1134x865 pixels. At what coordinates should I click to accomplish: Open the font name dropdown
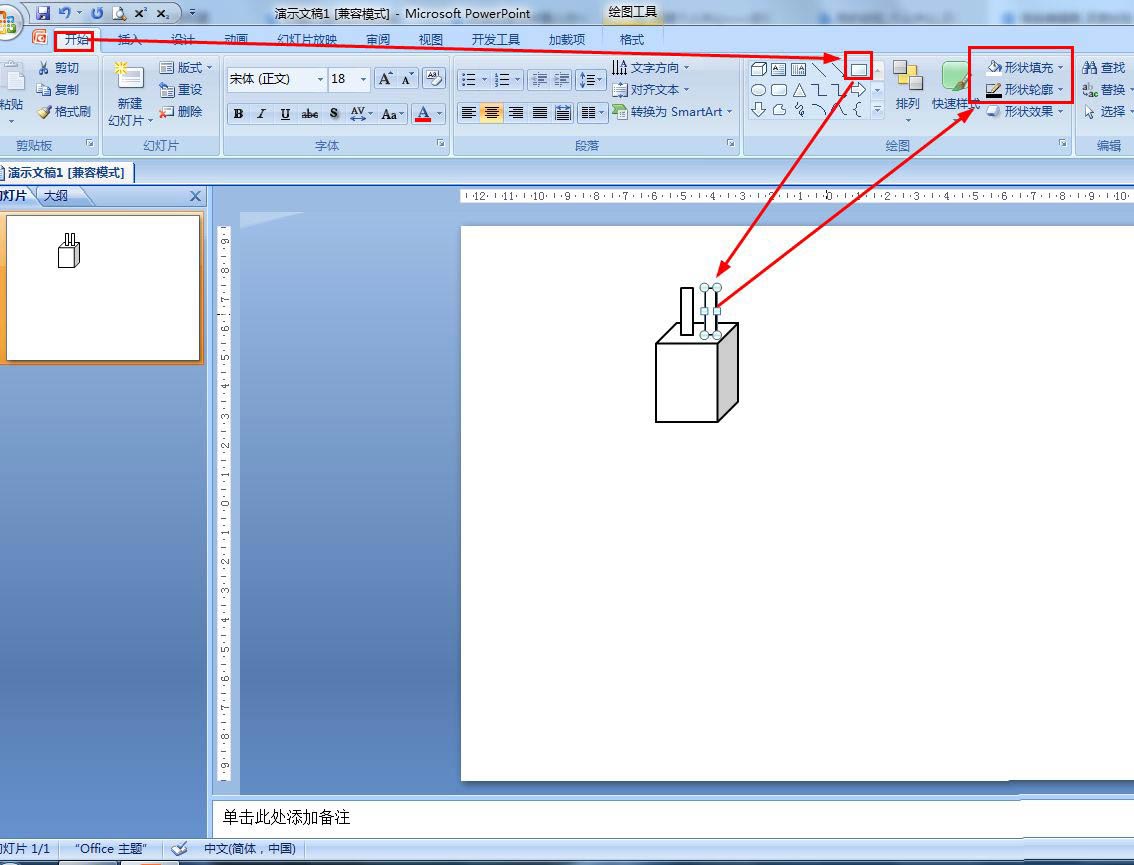(320, 79)
